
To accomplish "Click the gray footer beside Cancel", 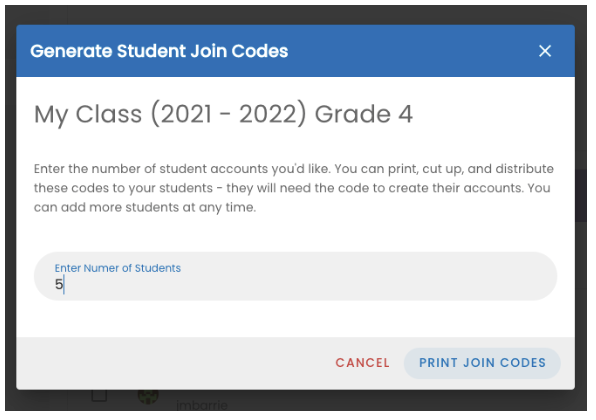I will coord(175,363).
